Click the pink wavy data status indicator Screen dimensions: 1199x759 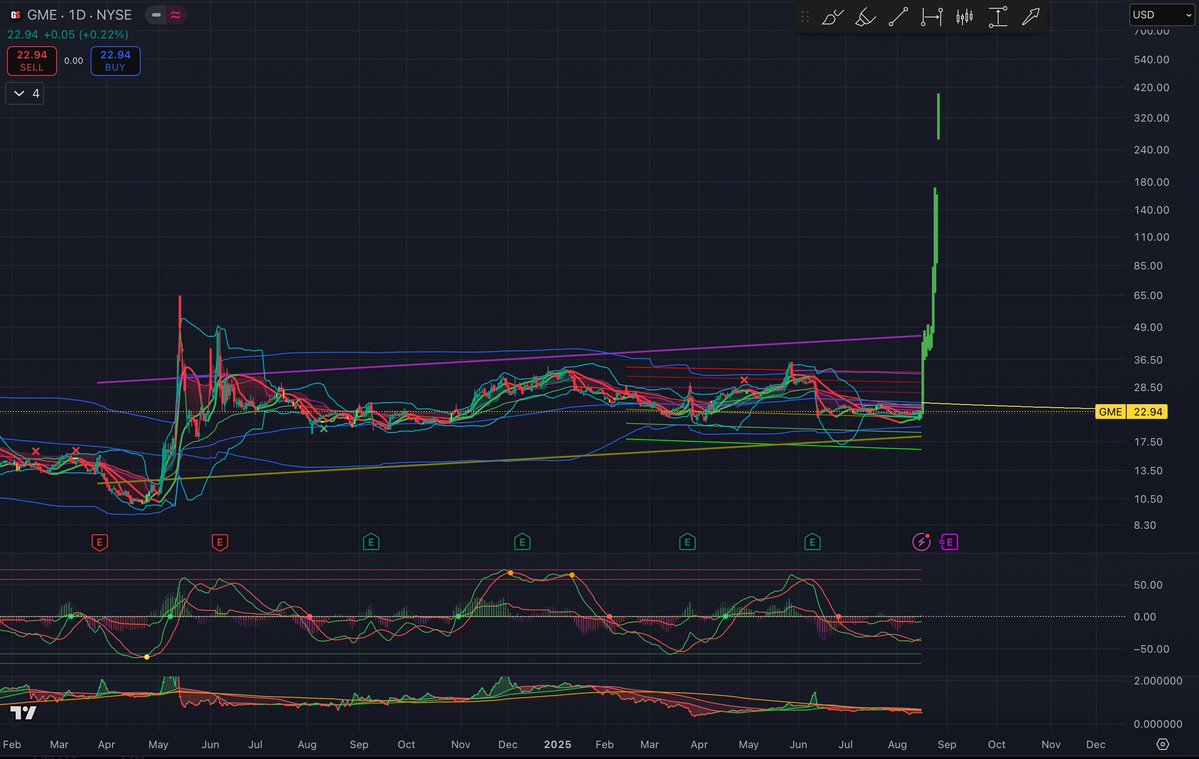[x=176, y=15]
